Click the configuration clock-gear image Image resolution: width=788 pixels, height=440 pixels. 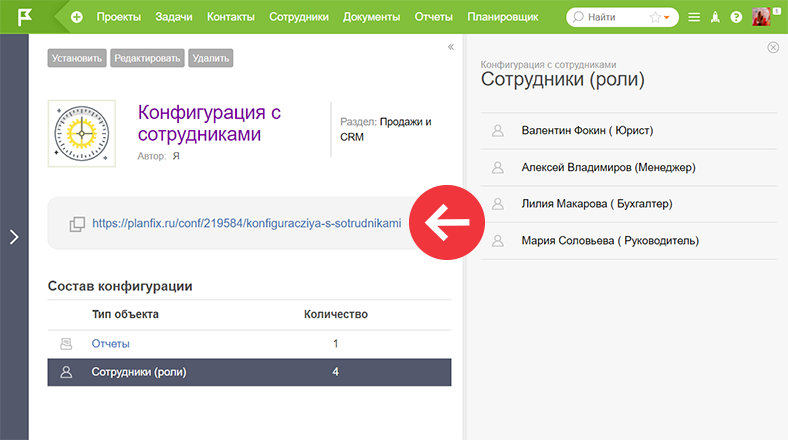pos(81,133)
